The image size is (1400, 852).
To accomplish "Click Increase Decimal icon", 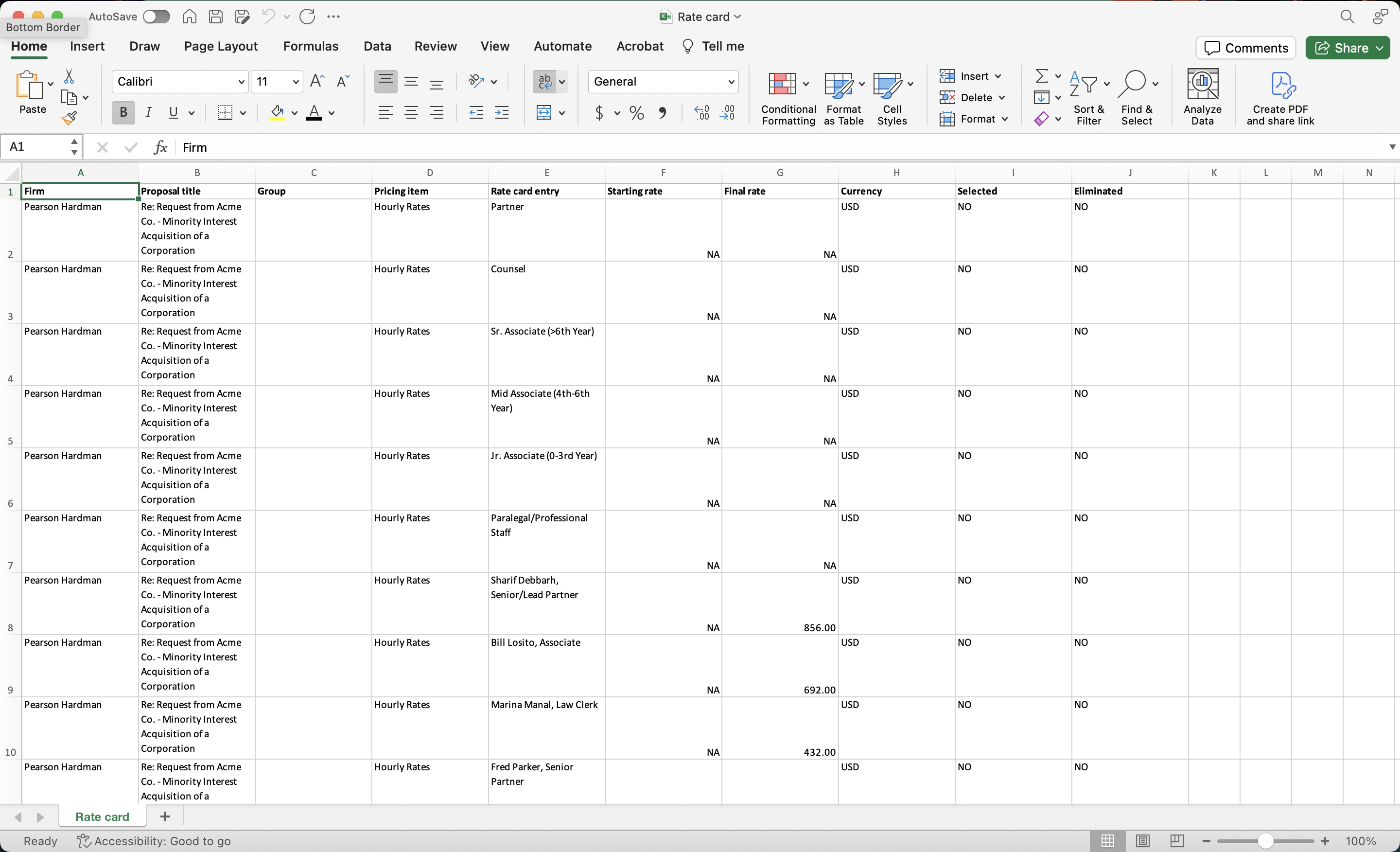I will (702, 112).
